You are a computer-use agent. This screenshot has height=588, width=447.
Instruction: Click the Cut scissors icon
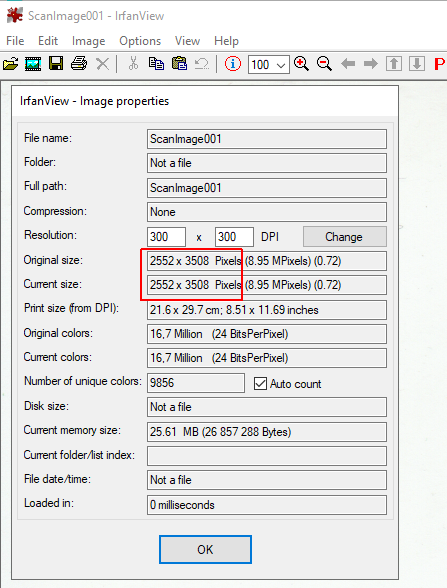click(x=133, y=64)
